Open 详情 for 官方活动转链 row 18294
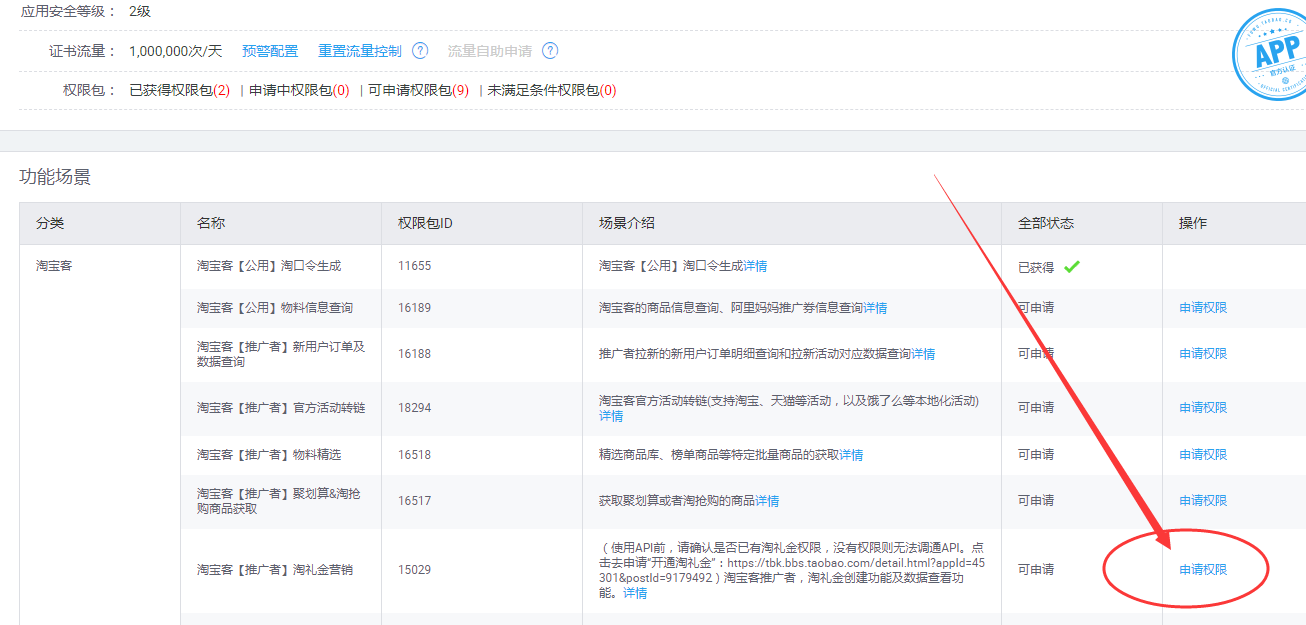This screenshot has width=1306, height=625. pos(611,415)
